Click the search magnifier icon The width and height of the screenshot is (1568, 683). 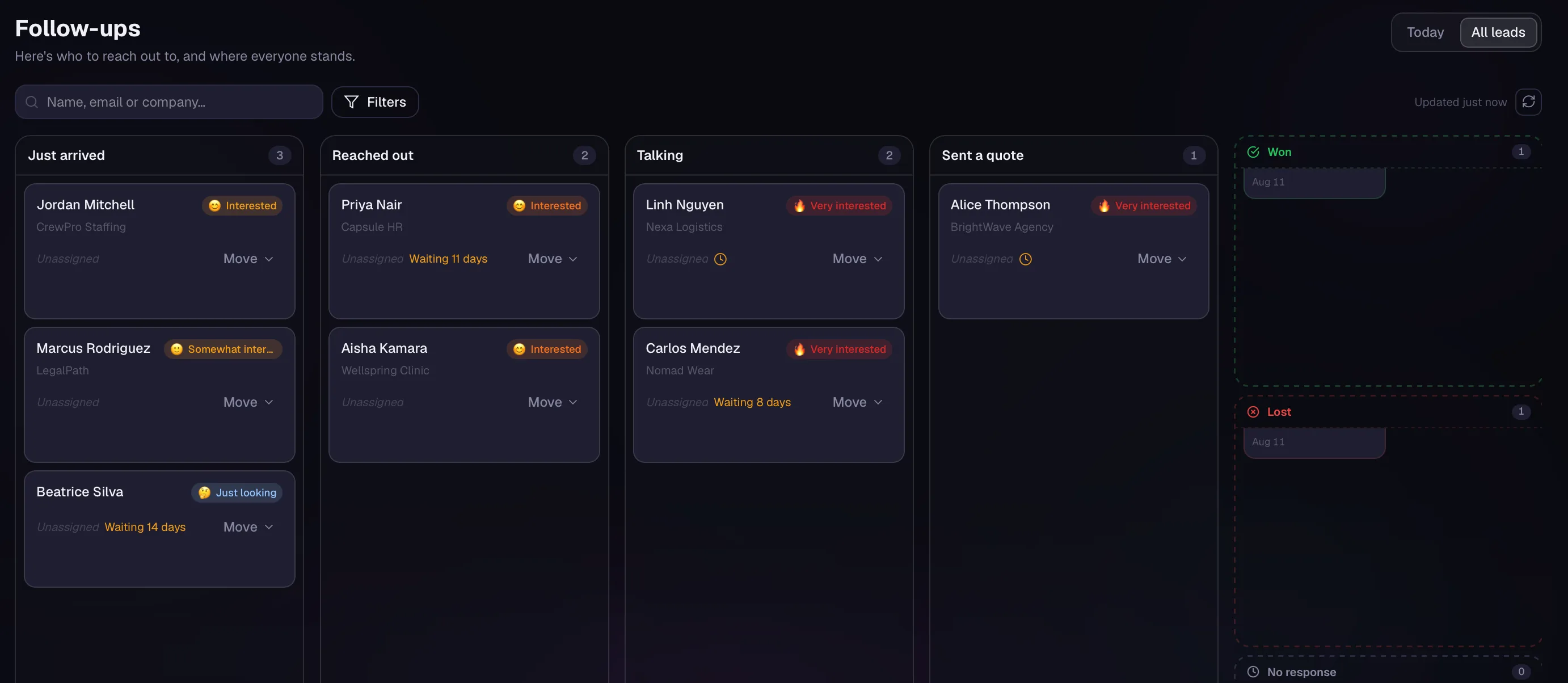(32, 102)
